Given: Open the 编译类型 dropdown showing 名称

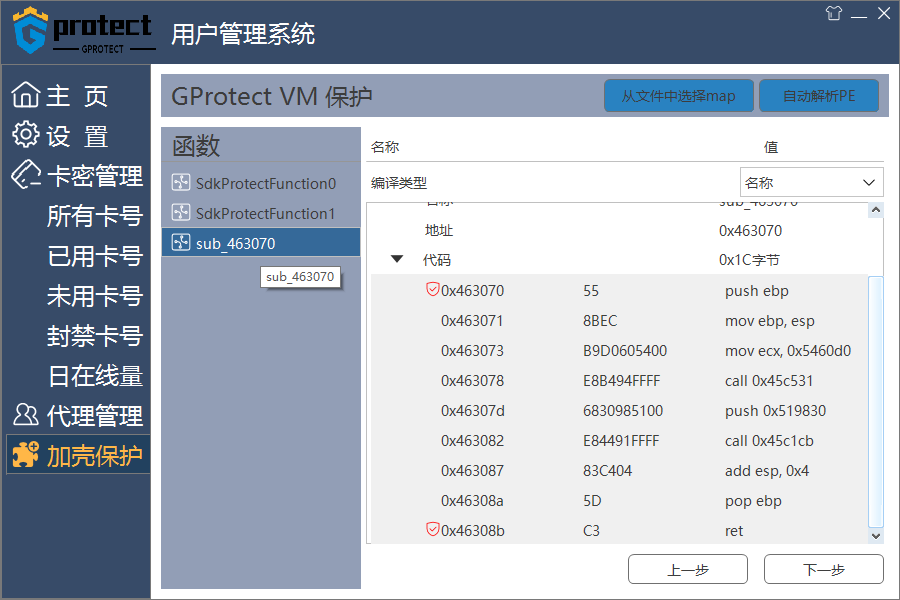Looking at the screenshot, I should pyautogui.click(x=811, y=183).
